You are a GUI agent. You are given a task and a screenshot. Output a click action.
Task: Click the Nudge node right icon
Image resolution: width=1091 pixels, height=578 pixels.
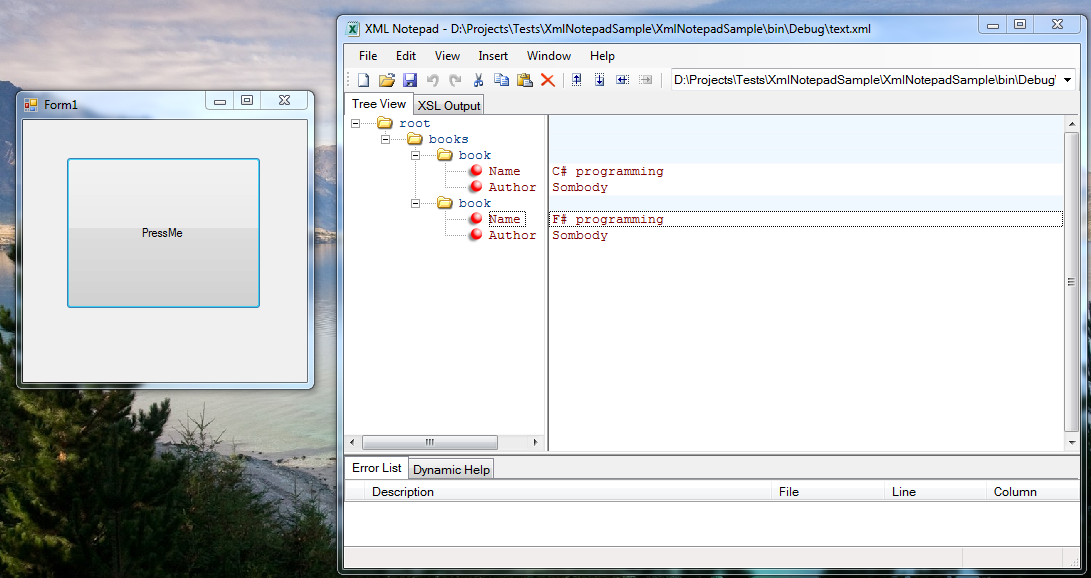point(646,80)
